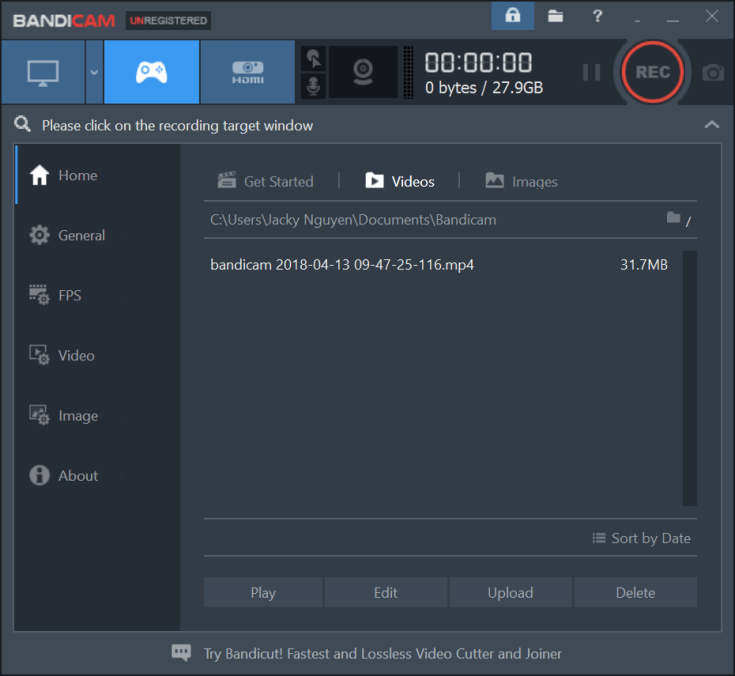Select Game Recording mode gamepad icon
Image resolution: width=735 pixels, height=676 pixels.
click(151, 72)
